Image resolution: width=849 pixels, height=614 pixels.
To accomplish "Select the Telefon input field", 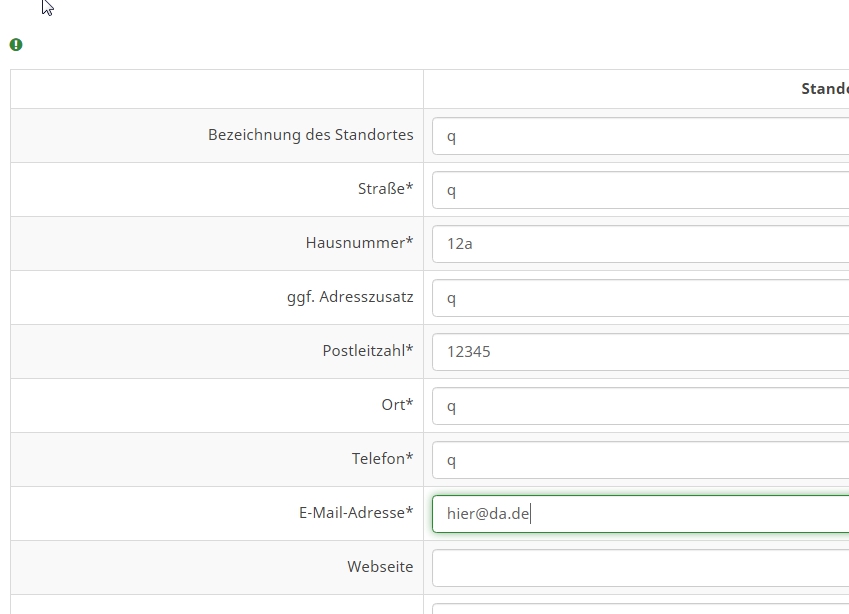I will (641, 460).
